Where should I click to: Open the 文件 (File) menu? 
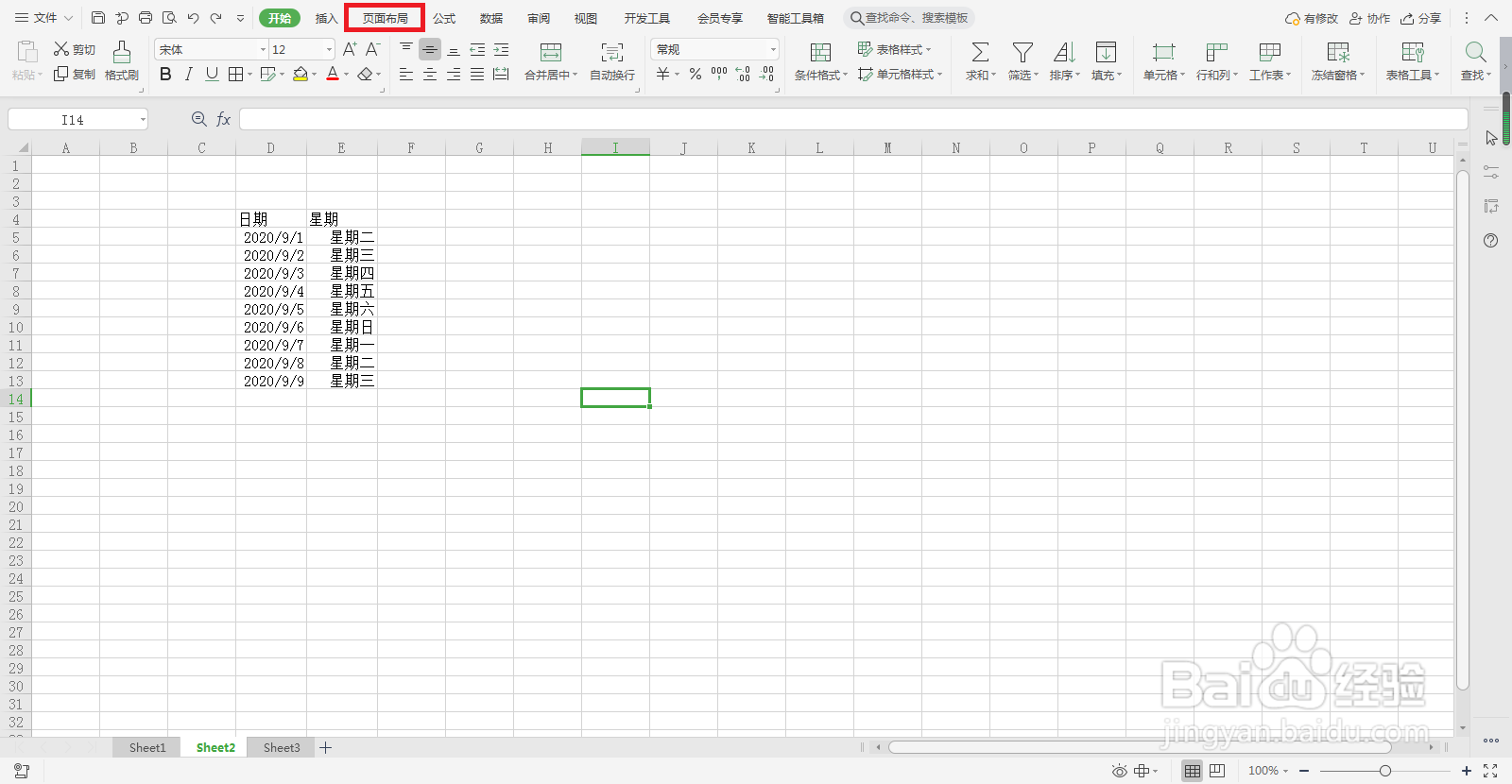pos(43,18)
